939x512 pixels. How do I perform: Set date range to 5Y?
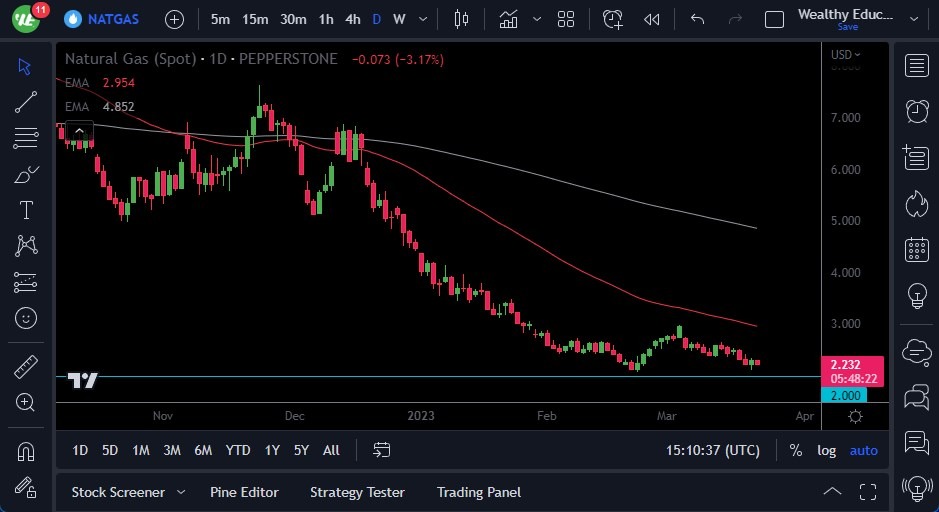click(301, 450)
